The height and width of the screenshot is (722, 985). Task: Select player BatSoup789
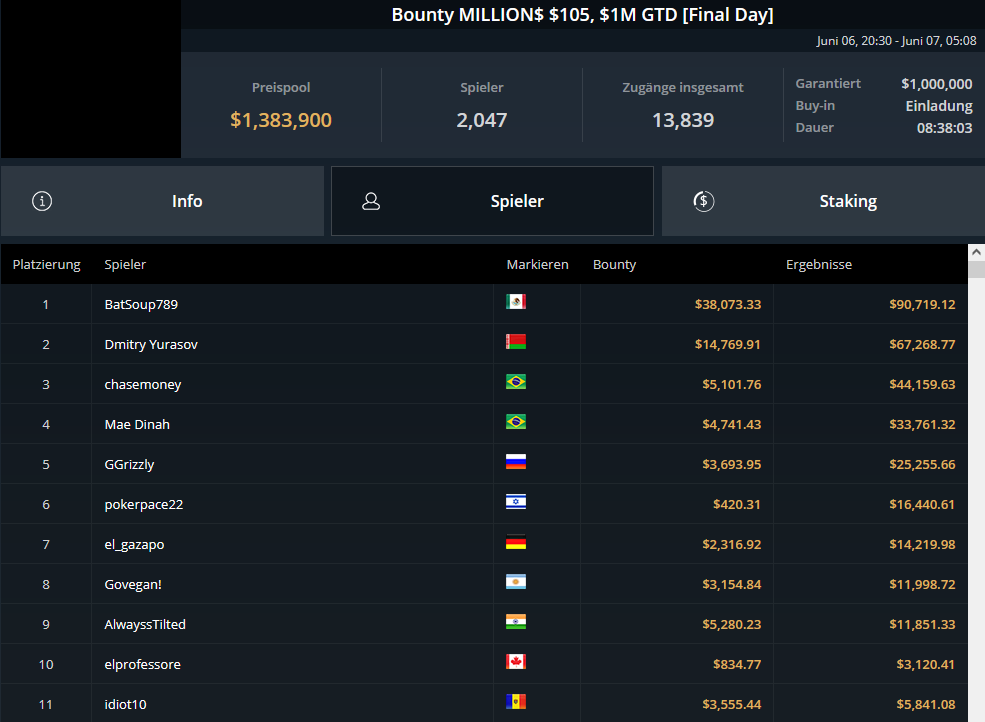point(141,304)
